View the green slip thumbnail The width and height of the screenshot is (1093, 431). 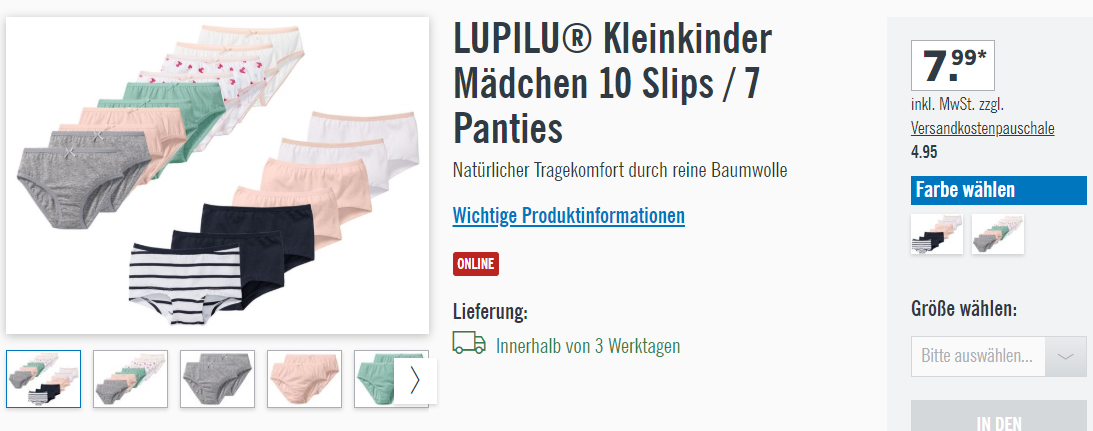pyautogui.click(x=374, y=379)
